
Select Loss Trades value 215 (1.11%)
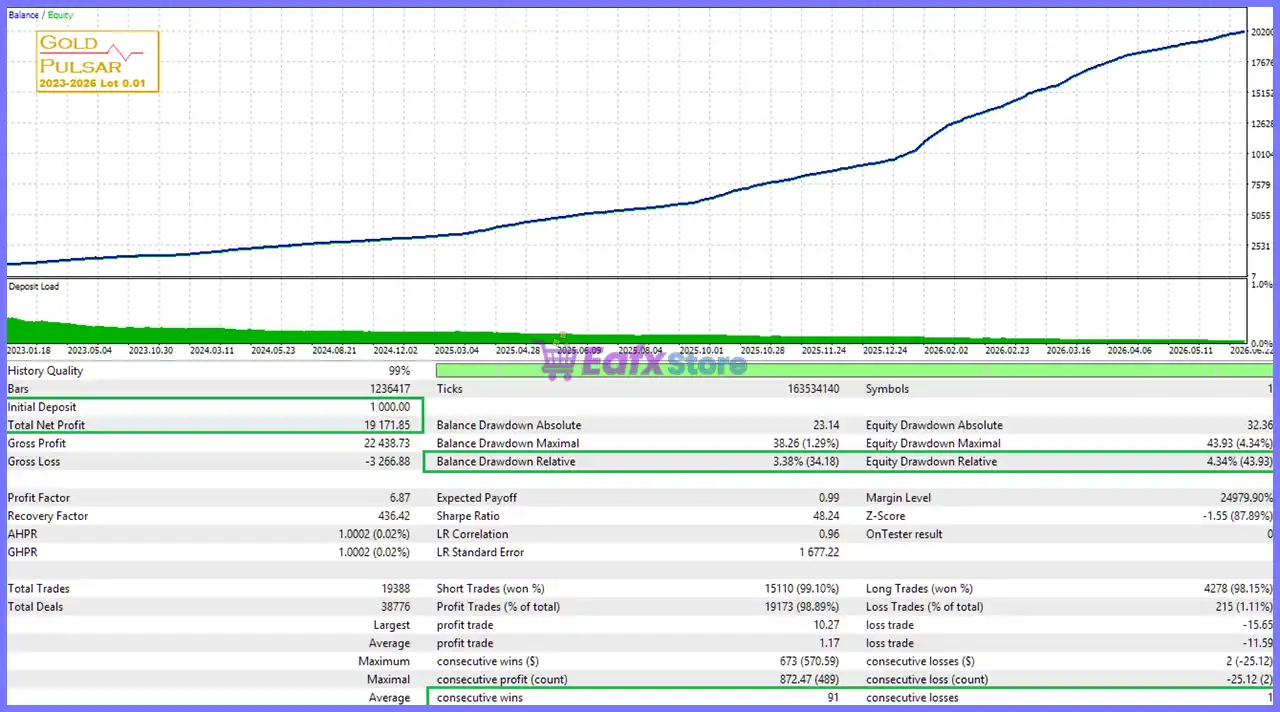[1245, 607]
